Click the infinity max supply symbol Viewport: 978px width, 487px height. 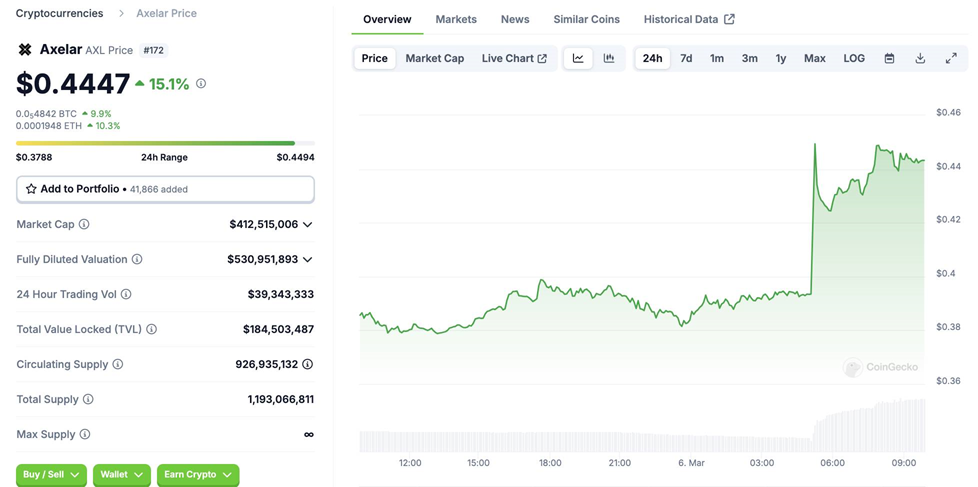[309, 435]
